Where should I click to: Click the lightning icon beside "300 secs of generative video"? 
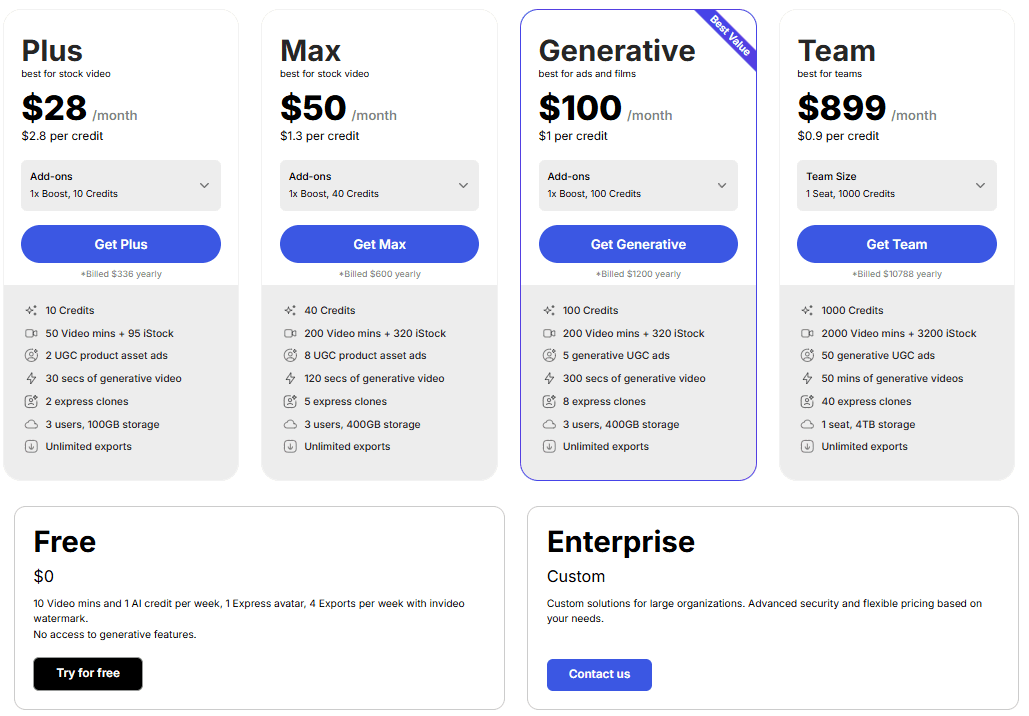click(549, 379)
